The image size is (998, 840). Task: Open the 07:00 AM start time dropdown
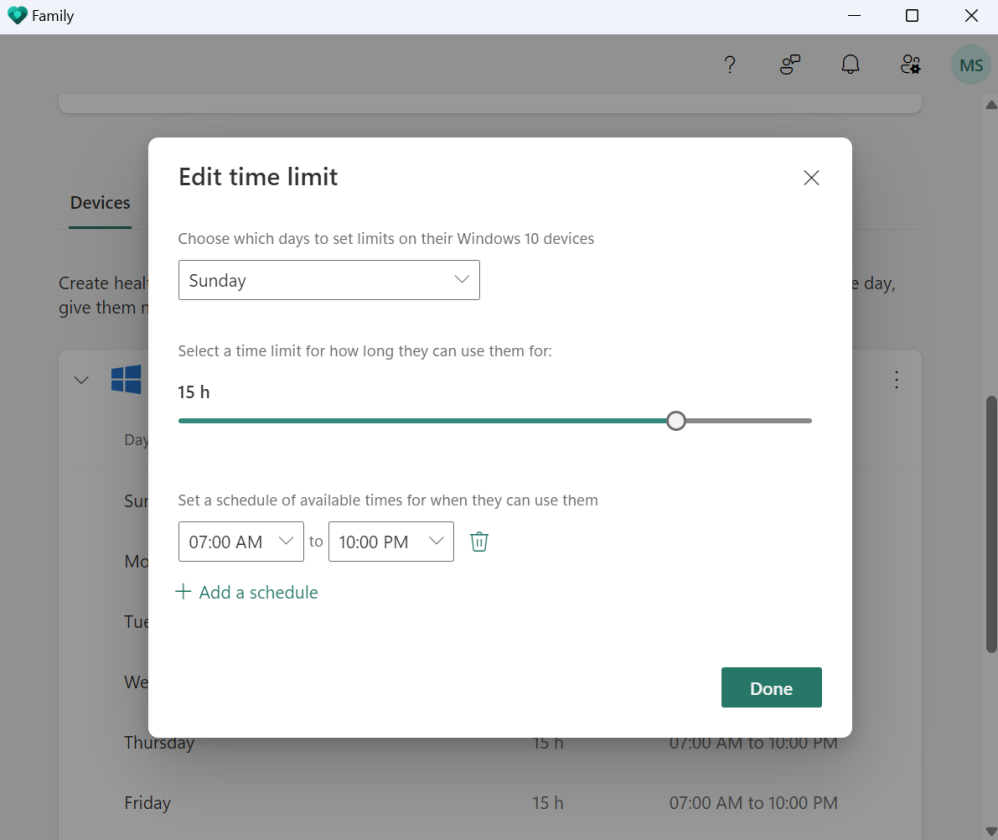point(240,541)
